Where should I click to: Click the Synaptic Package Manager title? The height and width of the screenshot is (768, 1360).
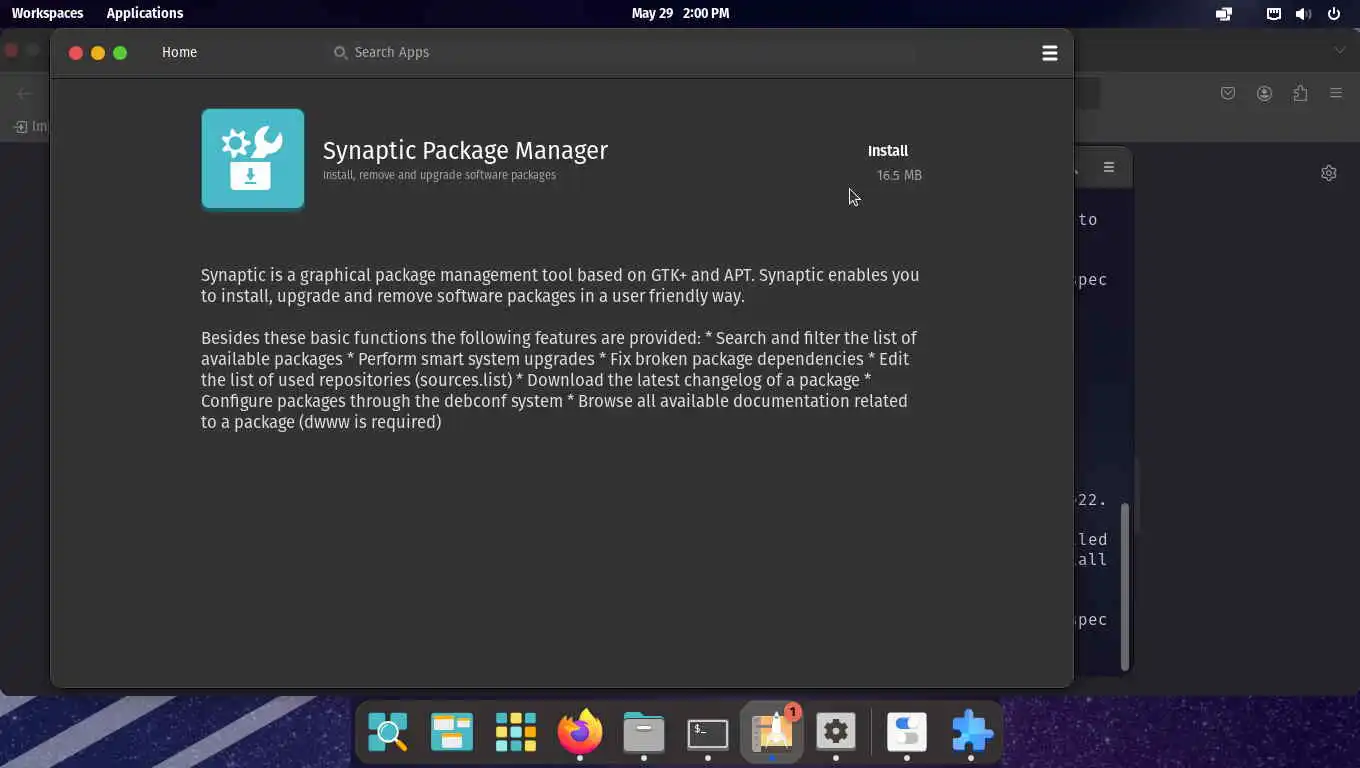point(465,150)
